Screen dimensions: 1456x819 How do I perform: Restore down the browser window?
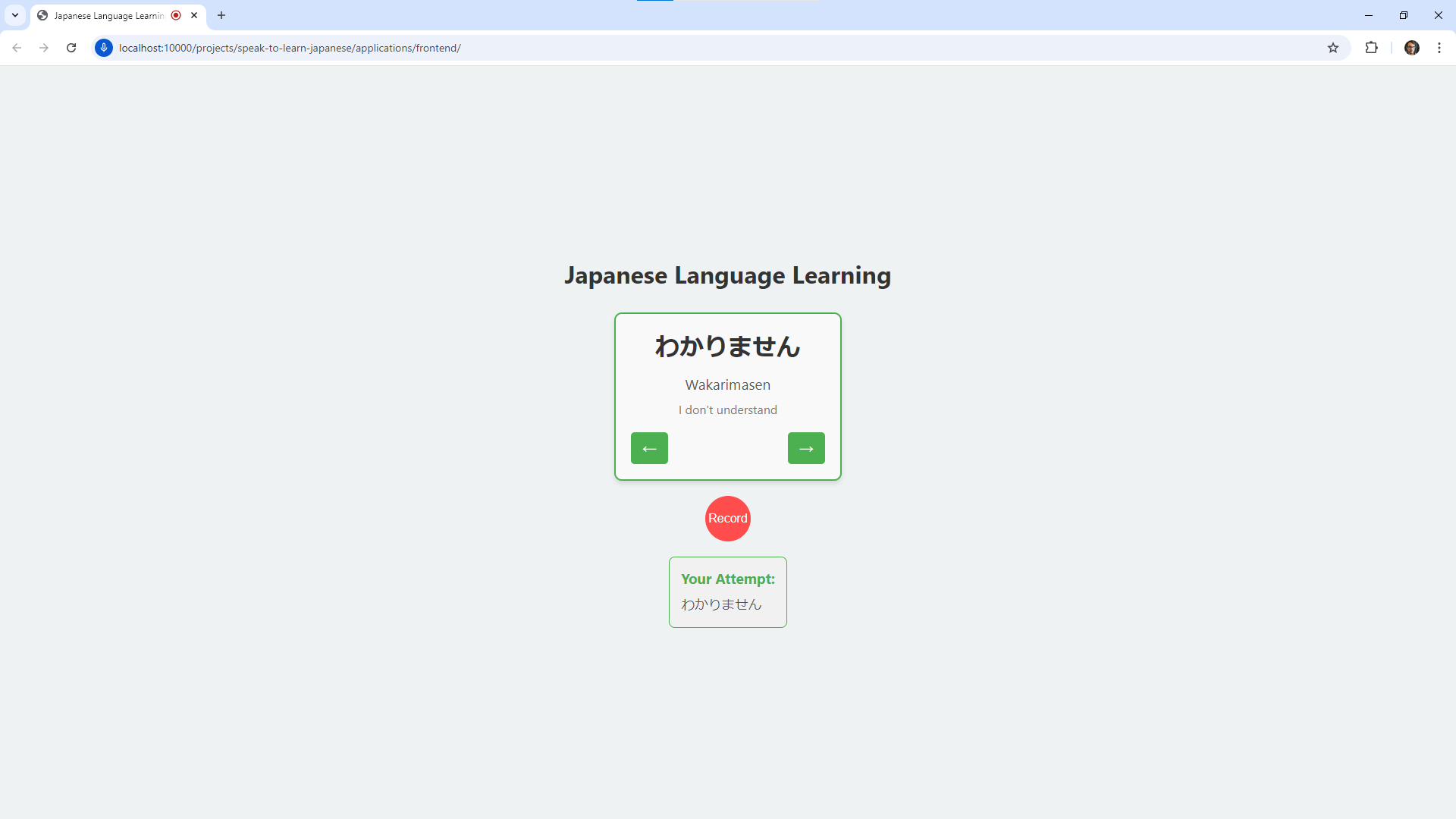(x=1404, y=15)
